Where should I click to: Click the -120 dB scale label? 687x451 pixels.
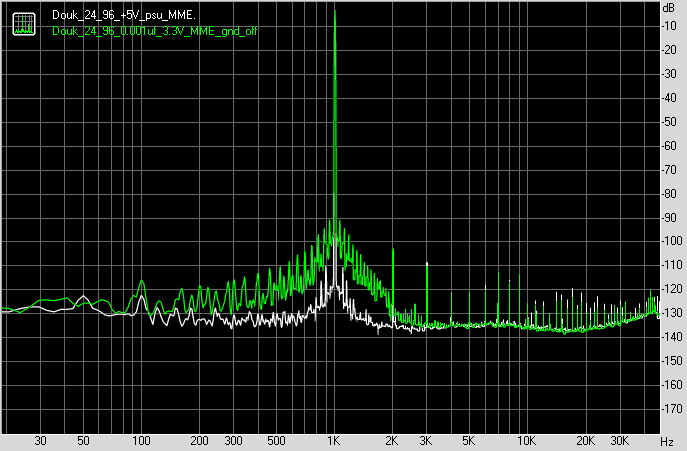click(672, 289)
